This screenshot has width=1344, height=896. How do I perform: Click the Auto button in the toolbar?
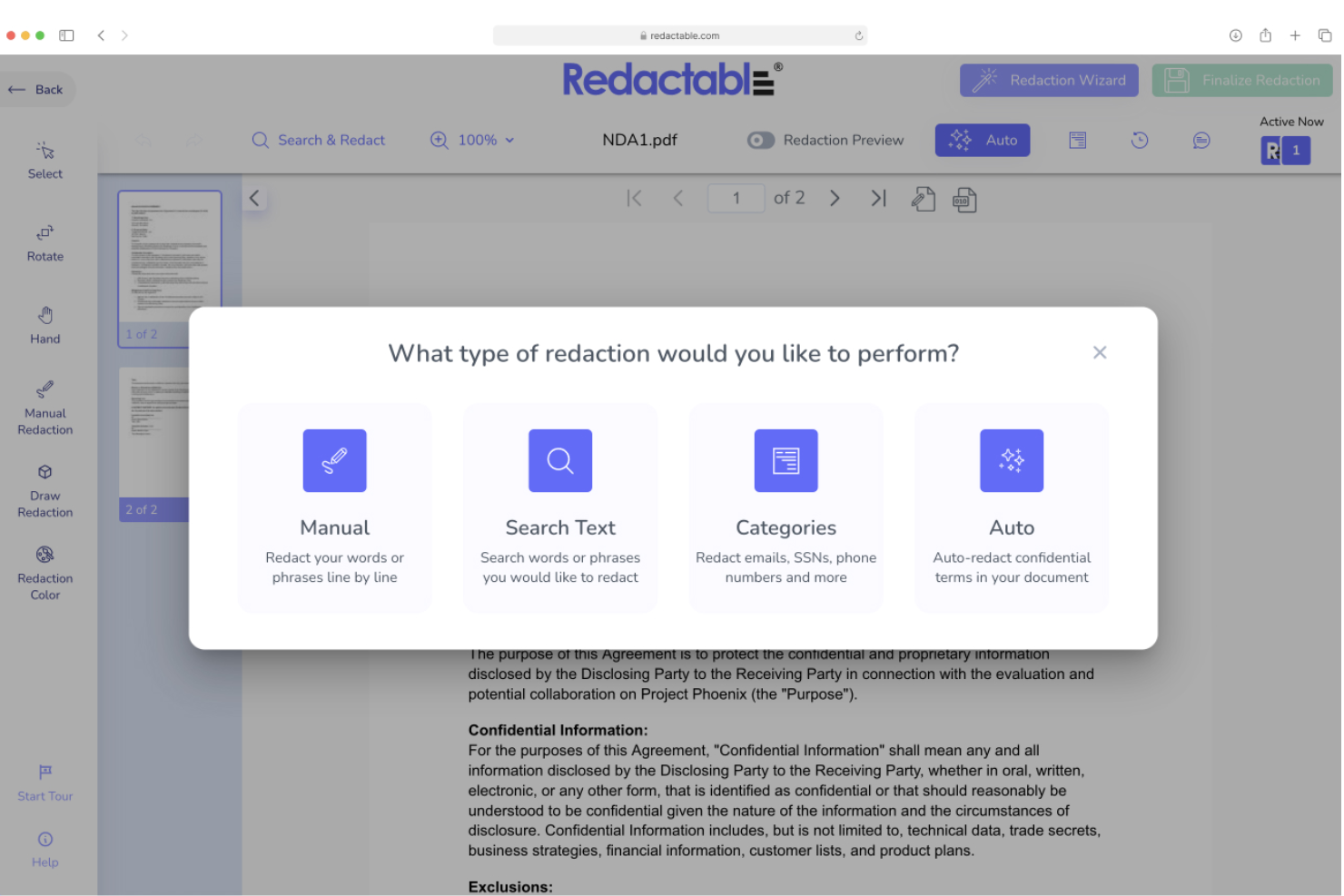[x=983, y=140]
